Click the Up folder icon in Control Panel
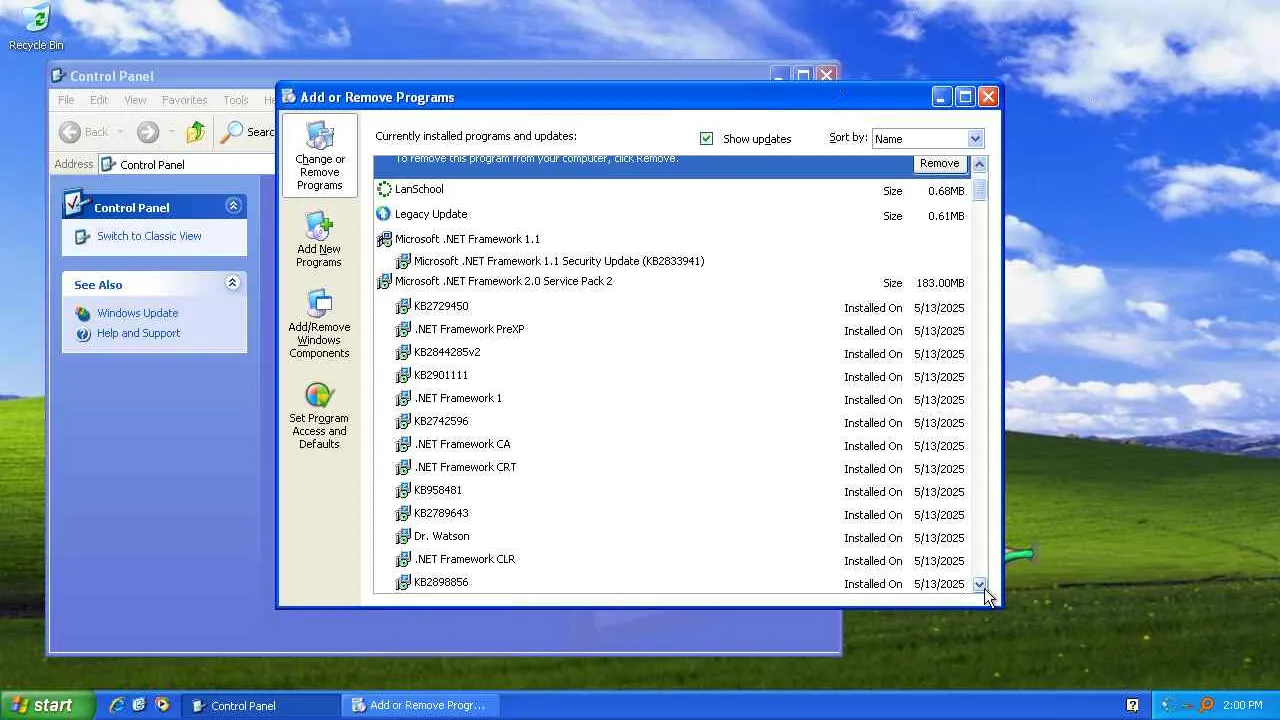Viewport: 1280px width, 720px height. pos(196,132)
